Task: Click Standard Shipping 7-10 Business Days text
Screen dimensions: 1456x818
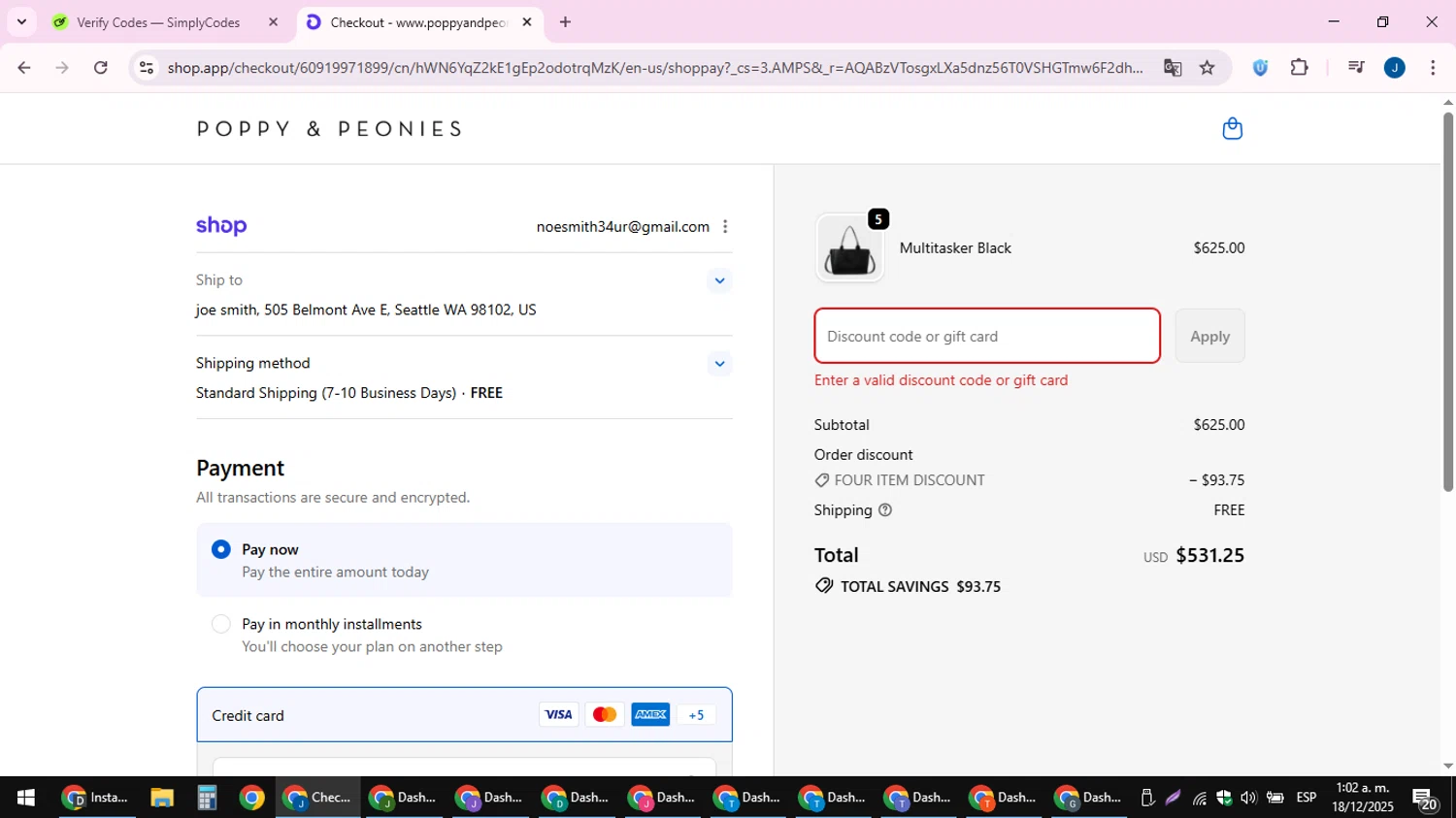Action: click(x=326, y=393)
